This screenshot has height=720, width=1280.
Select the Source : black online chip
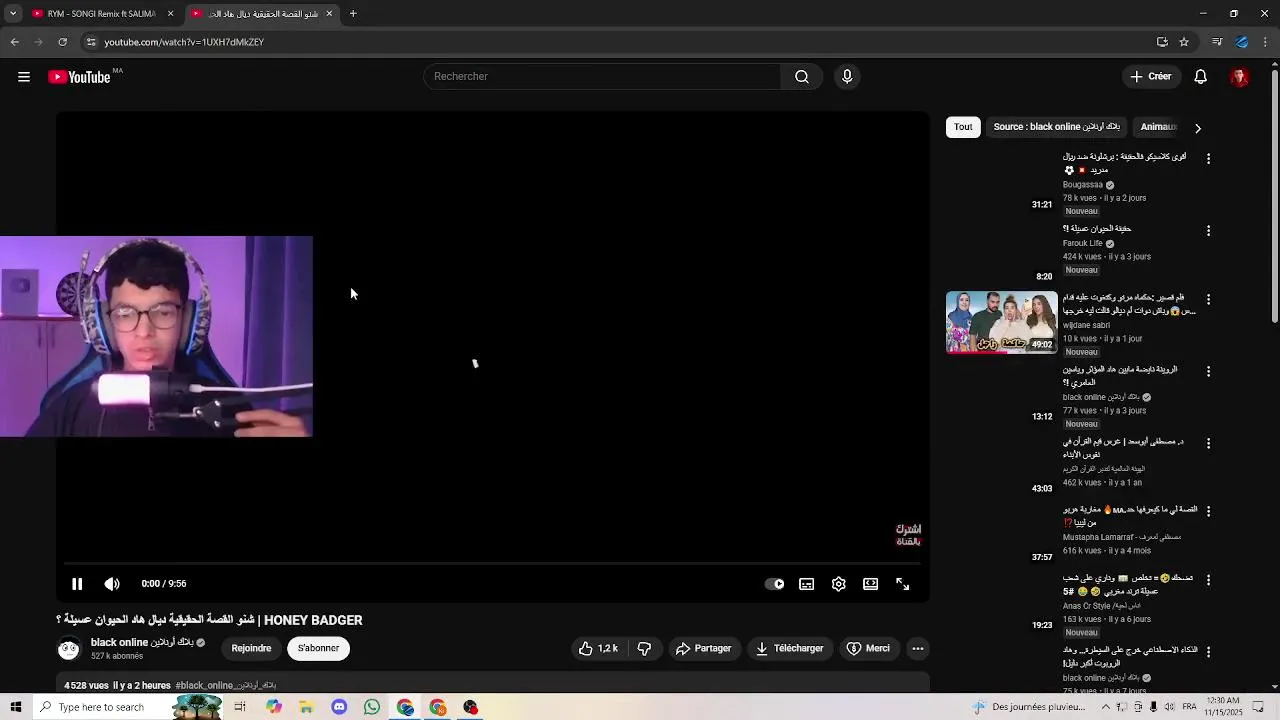coord(1056,127)
